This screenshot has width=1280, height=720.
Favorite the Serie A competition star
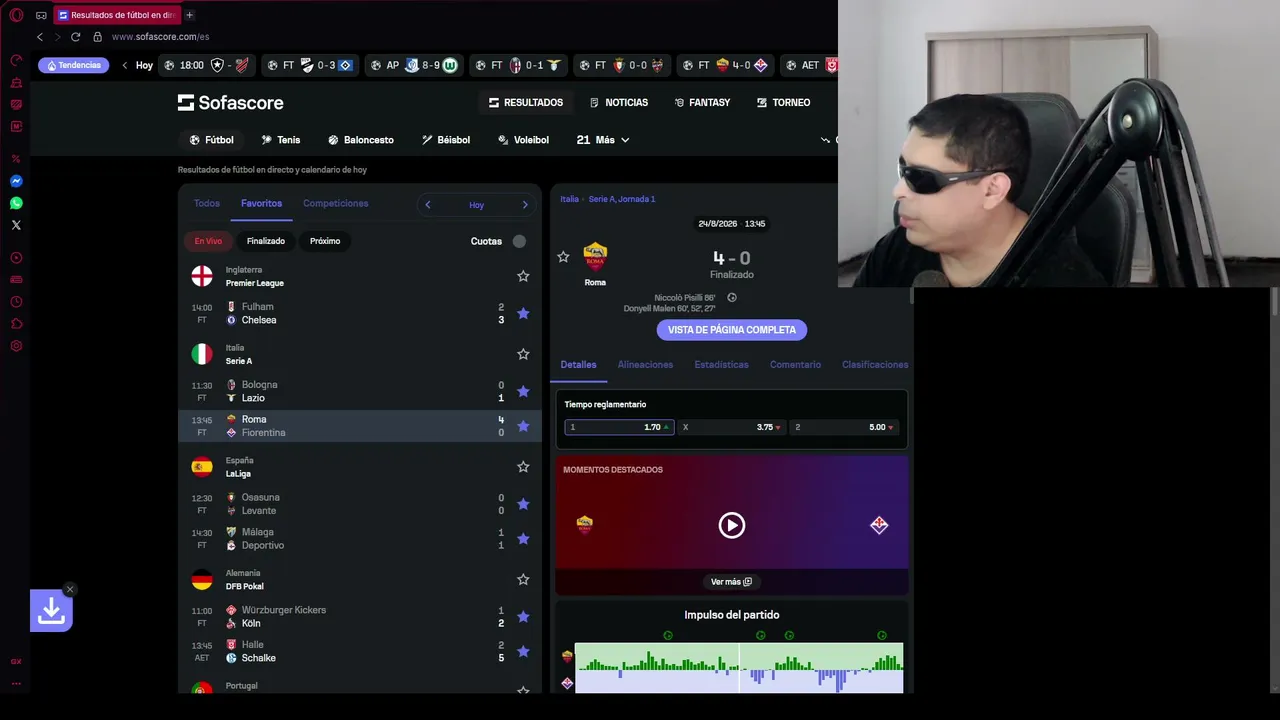(523, 354)
